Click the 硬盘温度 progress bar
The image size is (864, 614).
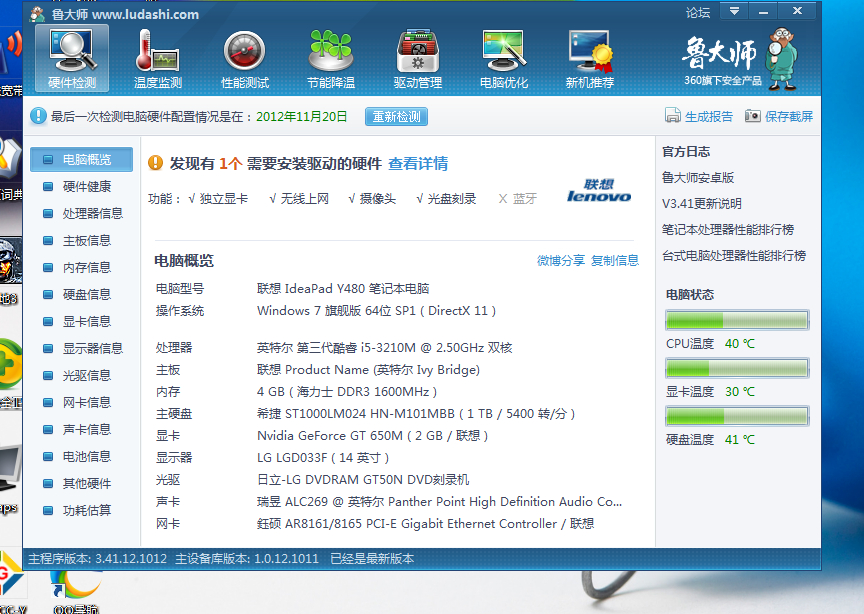point(737,416)
